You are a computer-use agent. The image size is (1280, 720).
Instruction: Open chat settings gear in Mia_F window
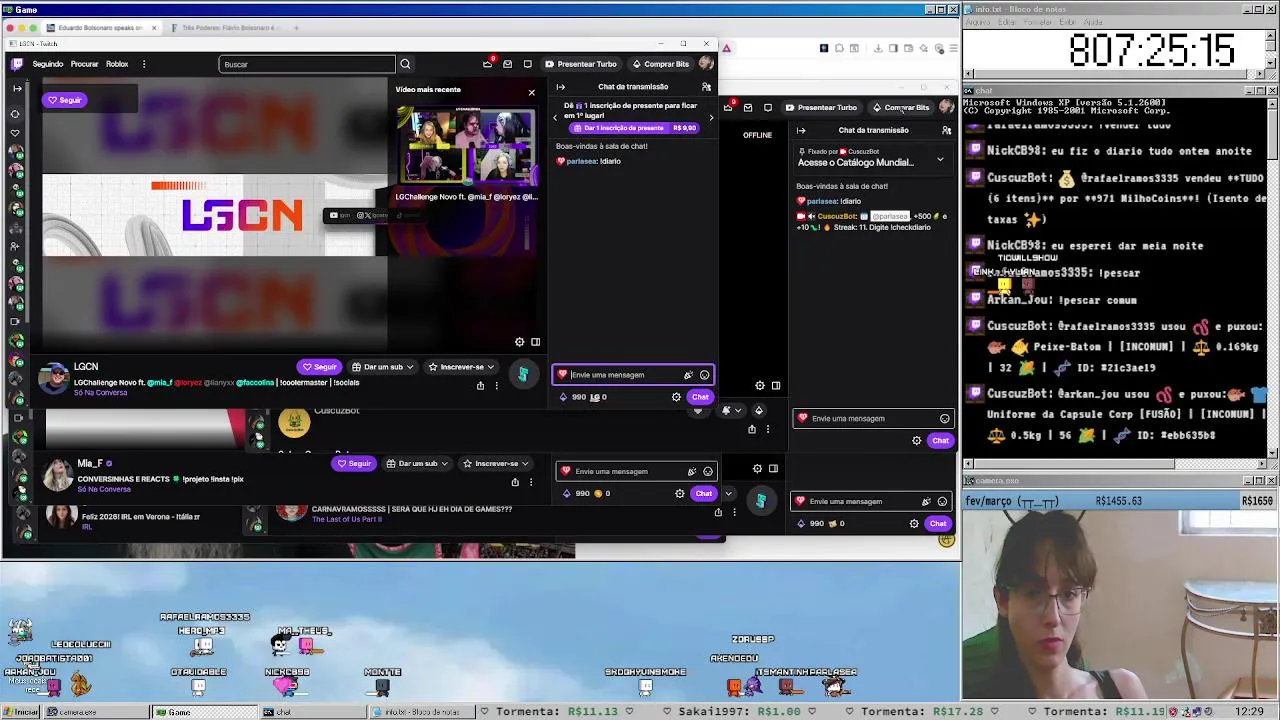[x=680, y=493]
